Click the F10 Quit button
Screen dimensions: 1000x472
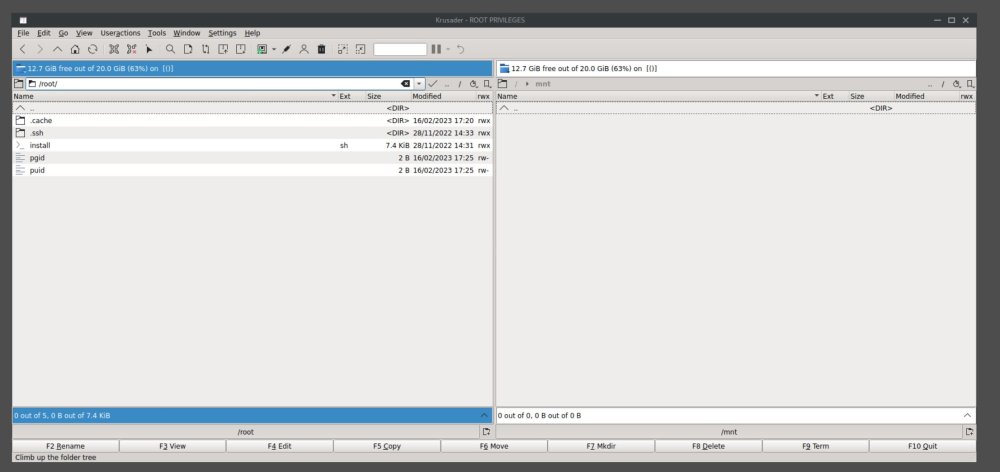(x=923, y=446)
